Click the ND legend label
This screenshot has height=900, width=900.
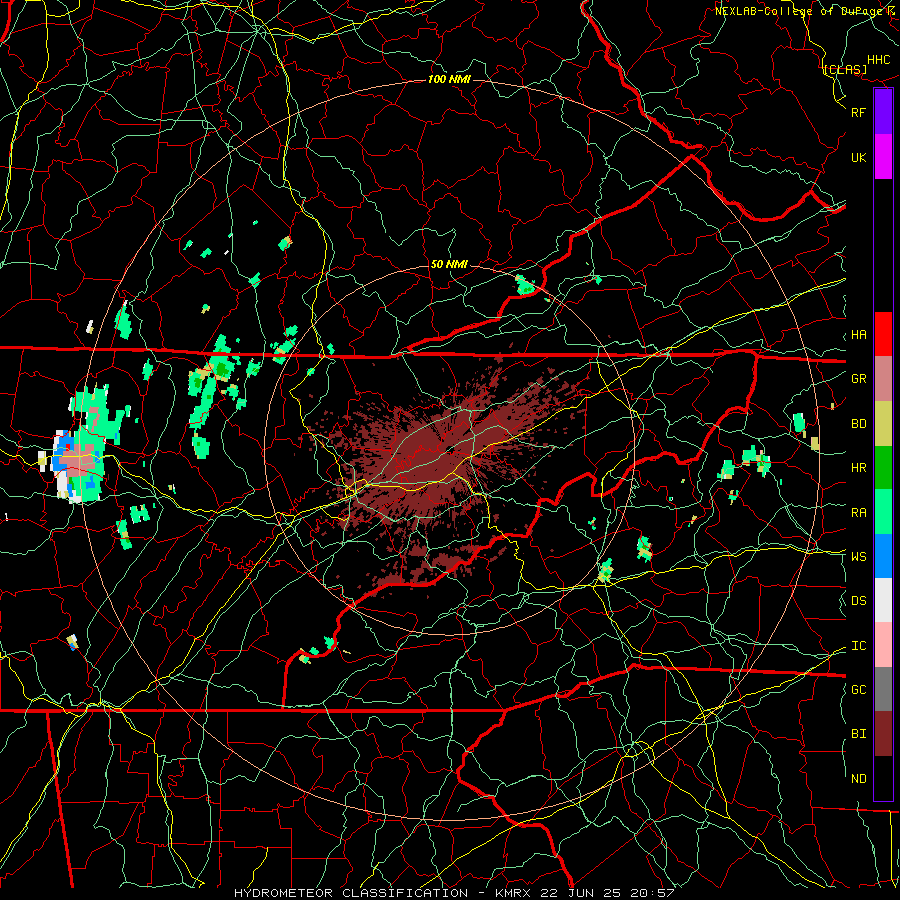858,779
